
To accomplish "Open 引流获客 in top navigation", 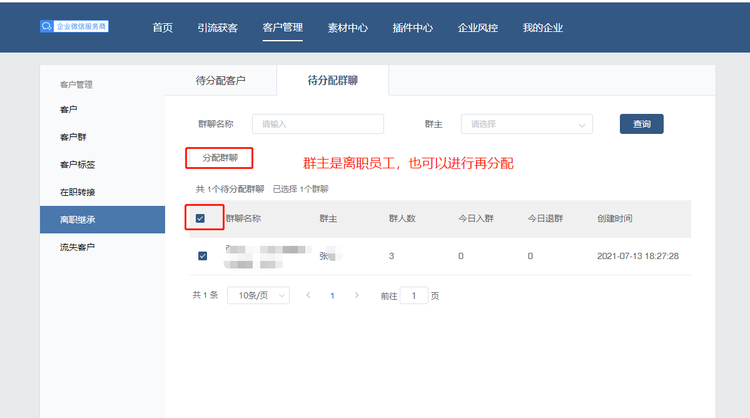I will (218, 27).
